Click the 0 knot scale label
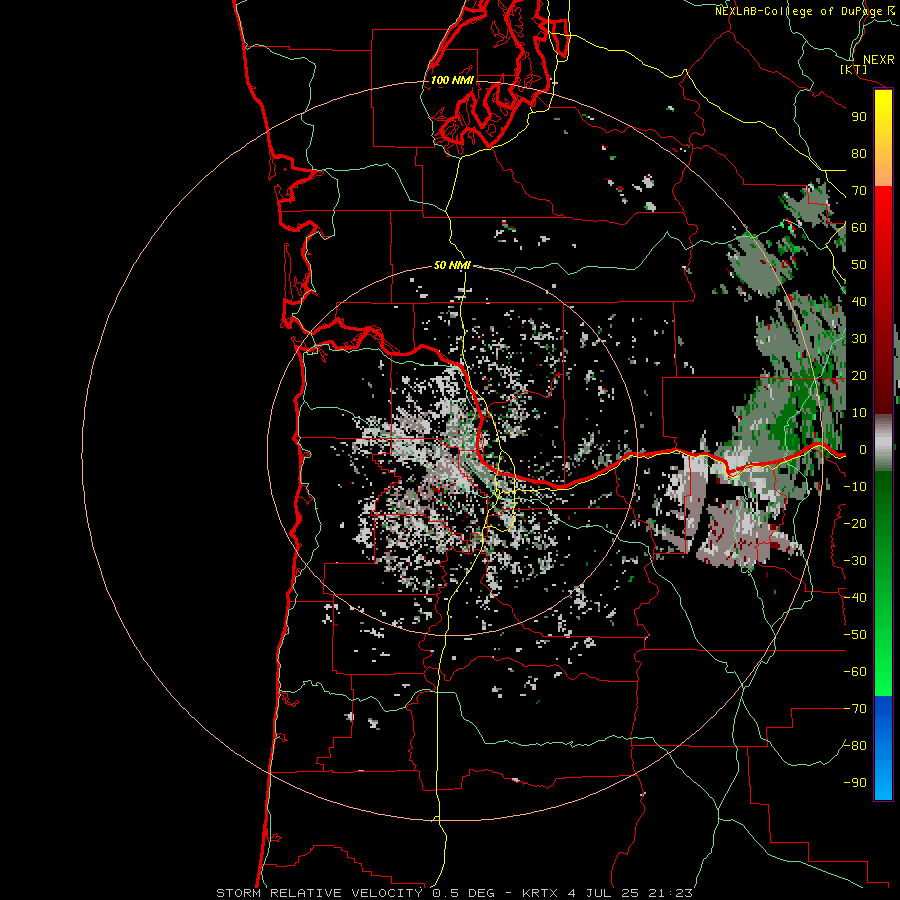The width and height of the screenshot is (900, 900). tap(863, 449)
